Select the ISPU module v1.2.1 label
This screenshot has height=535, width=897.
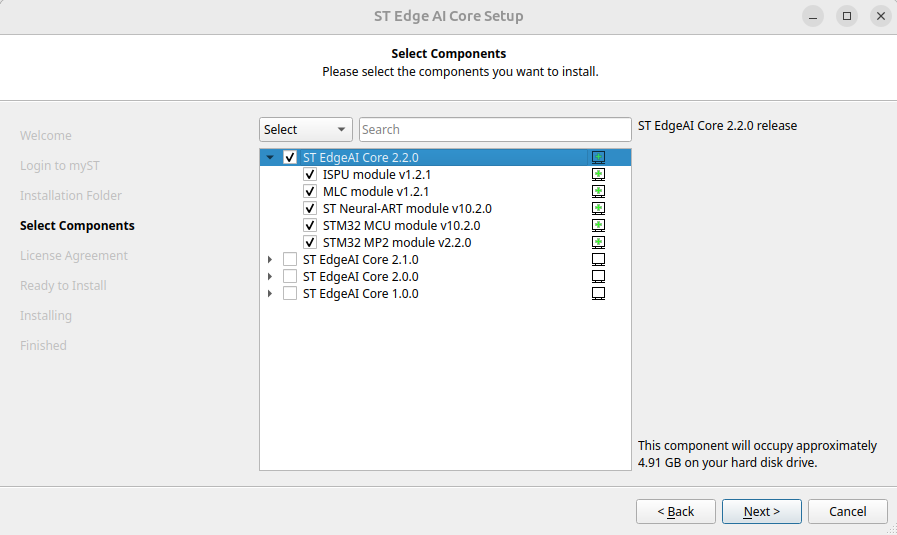click(x=377, y=175)
